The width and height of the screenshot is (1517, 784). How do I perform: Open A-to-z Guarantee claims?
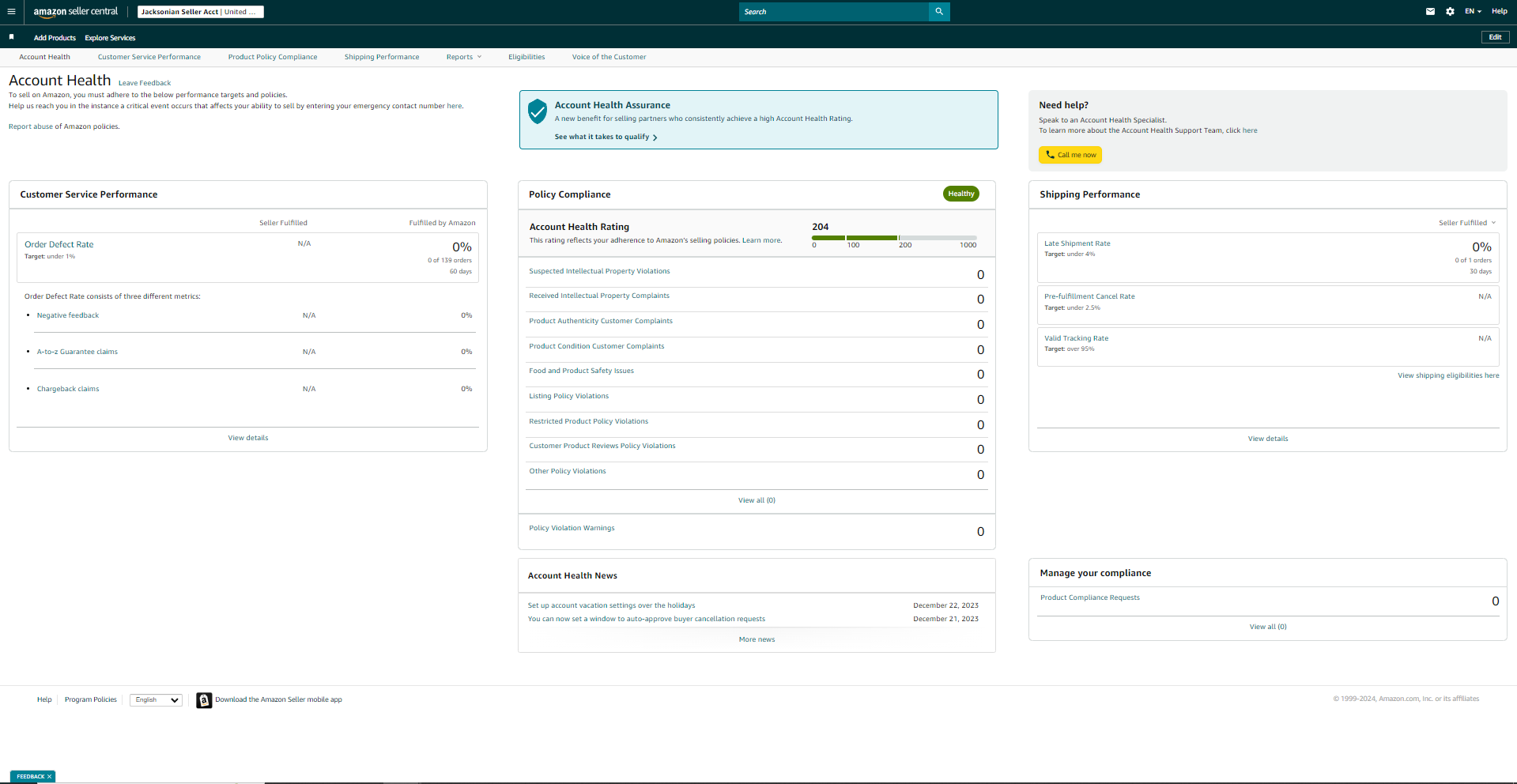click(77, 352)
